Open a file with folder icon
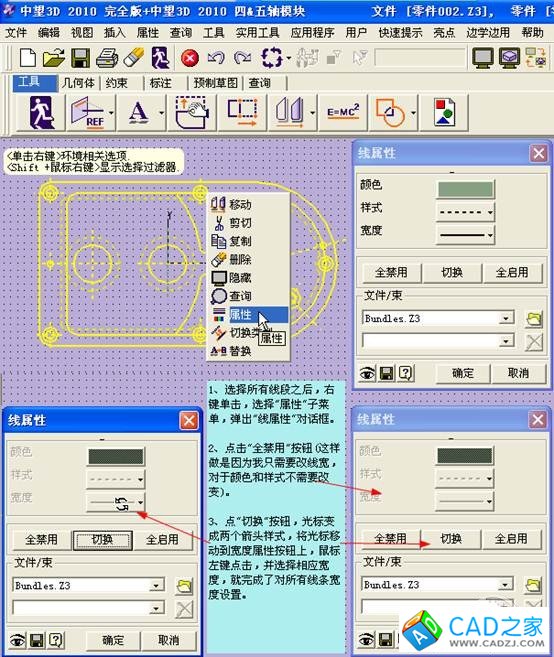This screenshot has width=554, height=657. [x=54, y=58]
